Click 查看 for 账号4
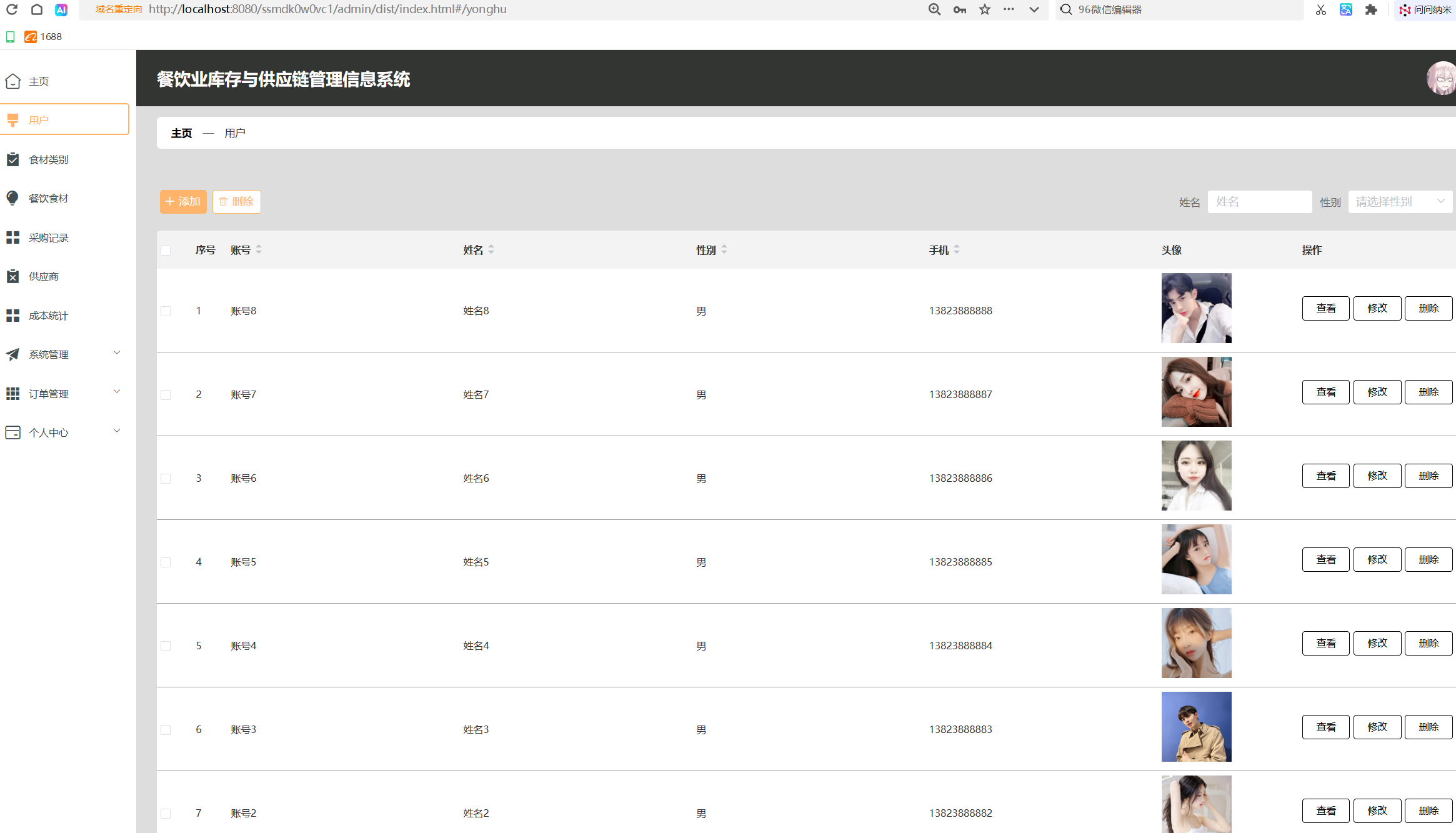This screenshot has height=833, width=1456. (1326, 644)
